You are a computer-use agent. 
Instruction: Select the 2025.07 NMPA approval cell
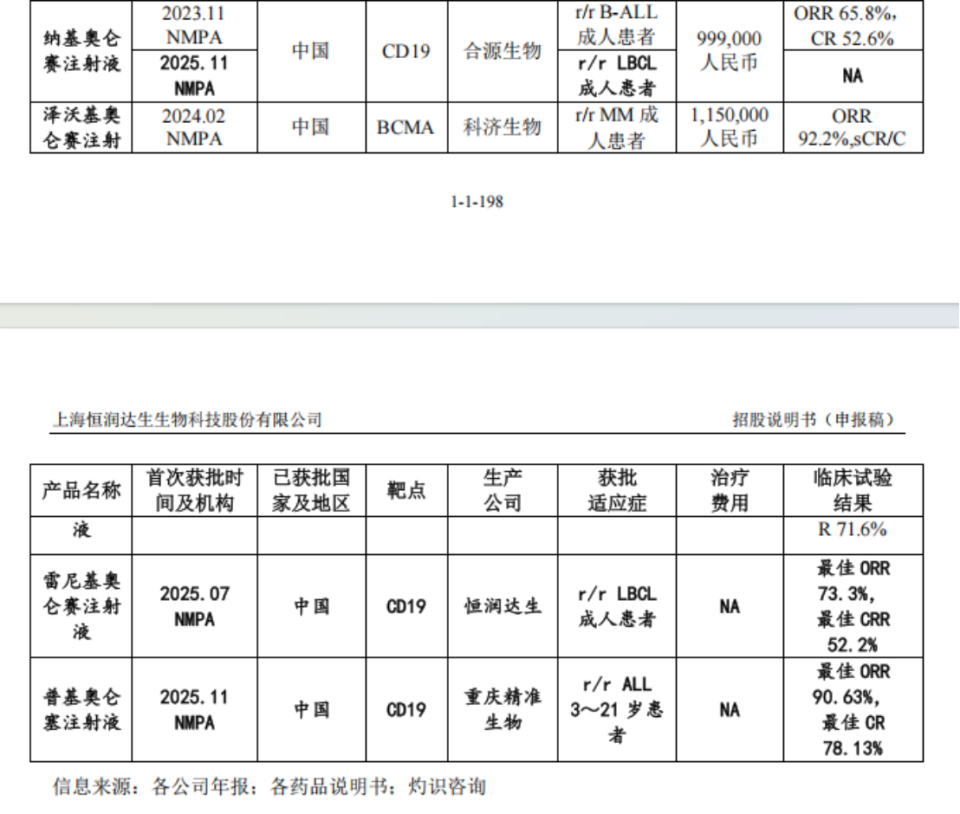[194, 607]
